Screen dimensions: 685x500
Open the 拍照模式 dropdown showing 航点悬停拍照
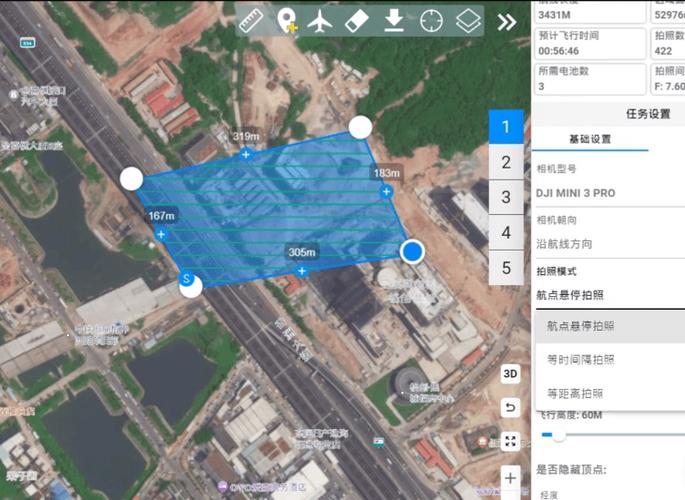pos(610,295)
